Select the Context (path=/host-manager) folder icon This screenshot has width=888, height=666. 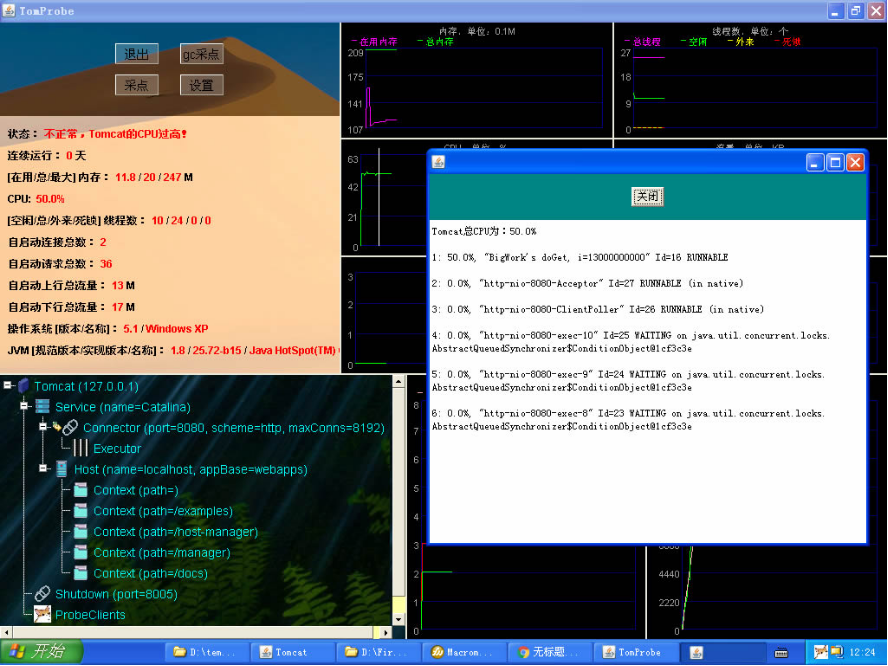[81, 532]
